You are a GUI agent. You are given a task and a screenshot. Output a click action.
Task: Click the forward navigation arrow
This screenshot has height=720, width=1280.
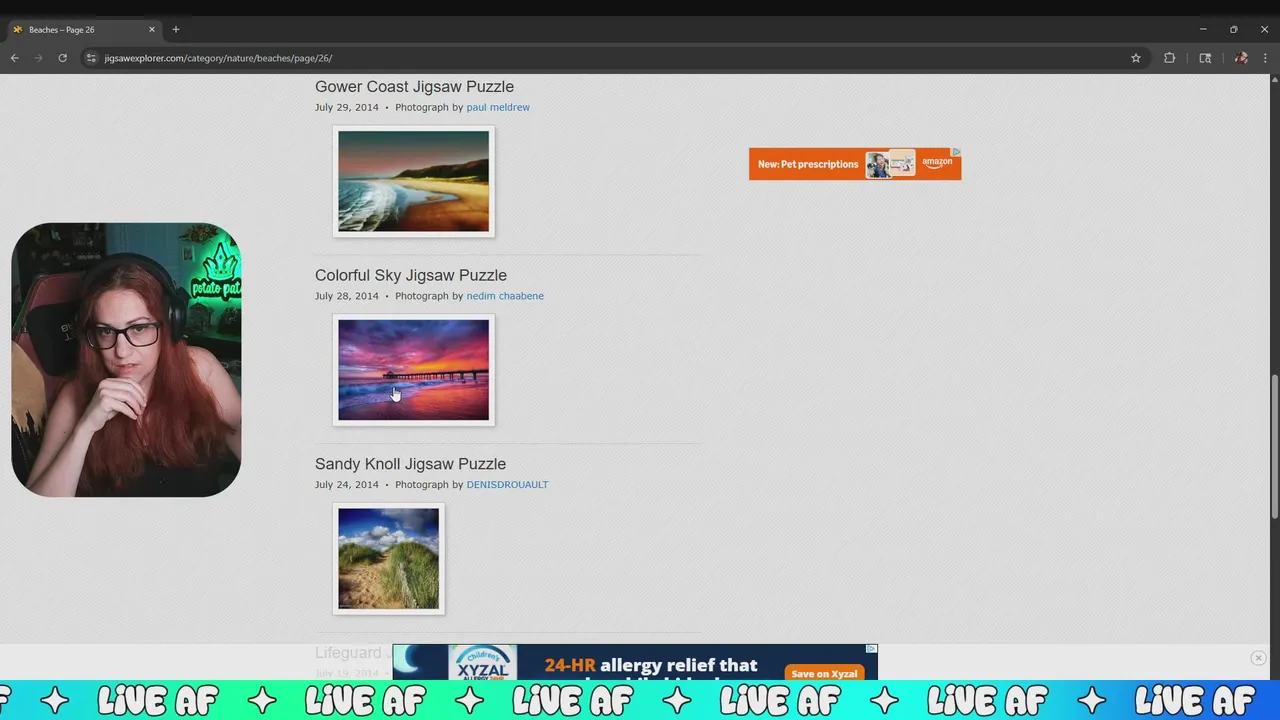click(x=39, y=58)
